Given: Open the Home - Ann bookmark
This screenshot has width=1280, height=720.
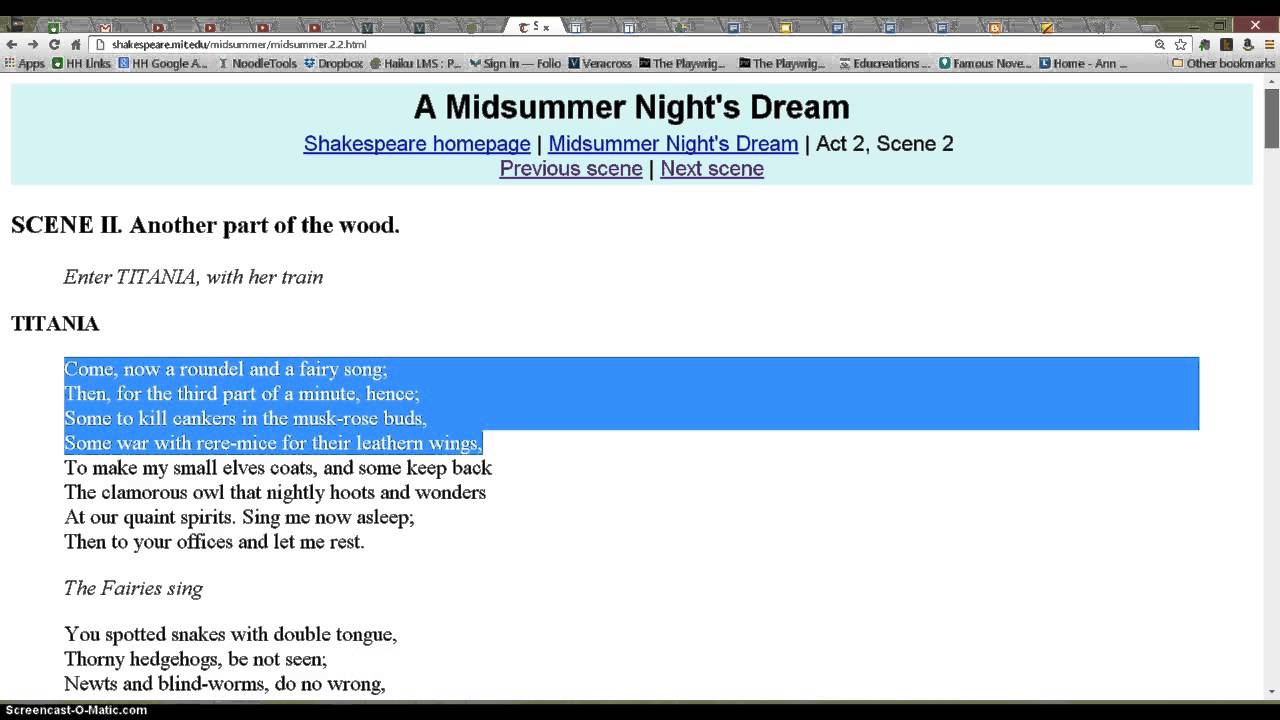Looking at the screenshot, I should pos(1084,63).
